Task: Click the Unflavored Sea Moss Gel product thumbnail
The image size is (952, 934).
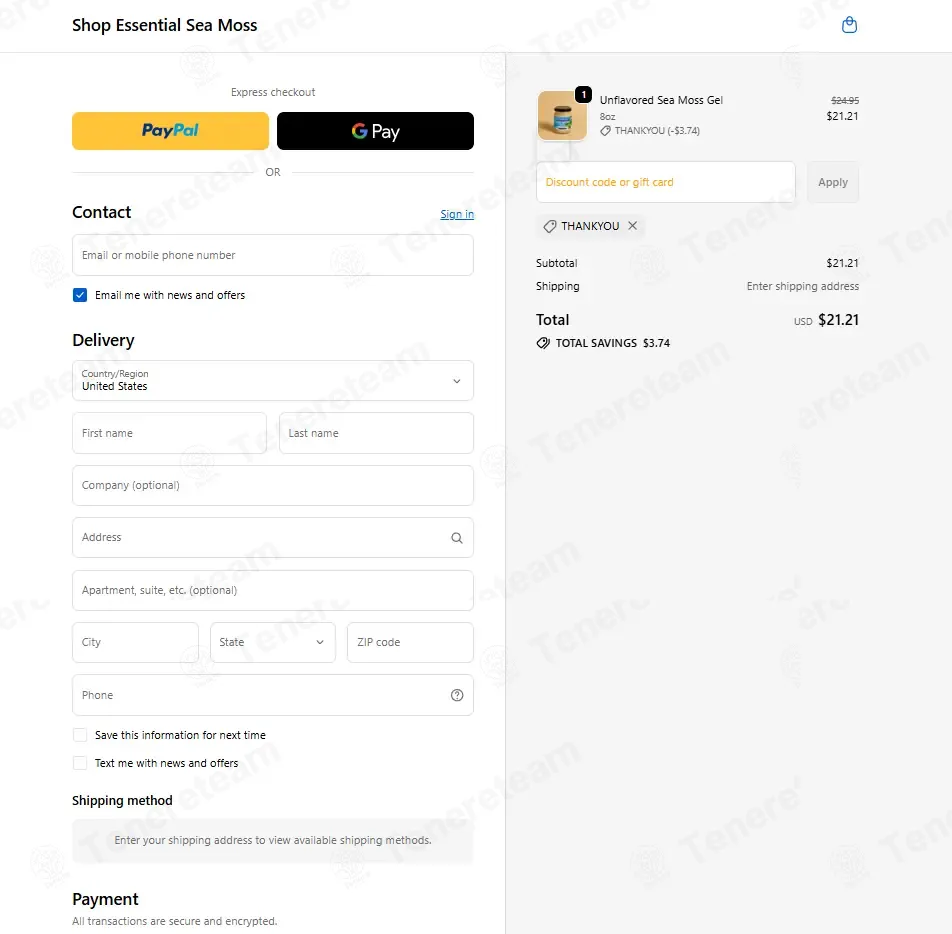Action: pos(562,115)
